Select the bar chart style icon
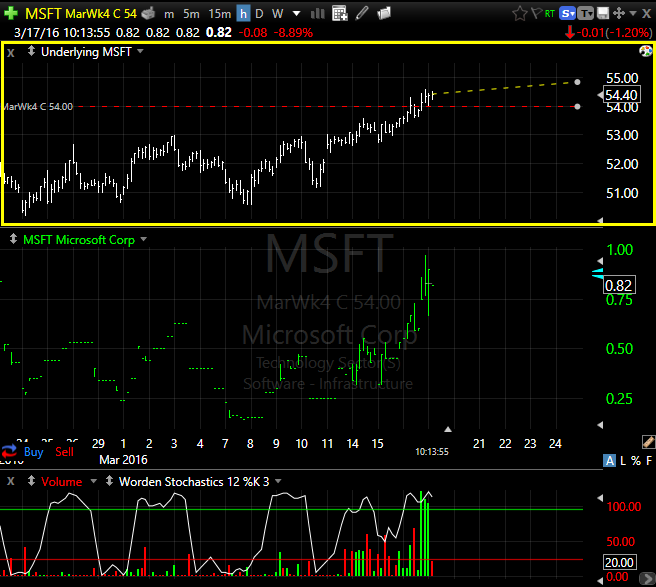656x587 pixels. [x=318, y=14]
